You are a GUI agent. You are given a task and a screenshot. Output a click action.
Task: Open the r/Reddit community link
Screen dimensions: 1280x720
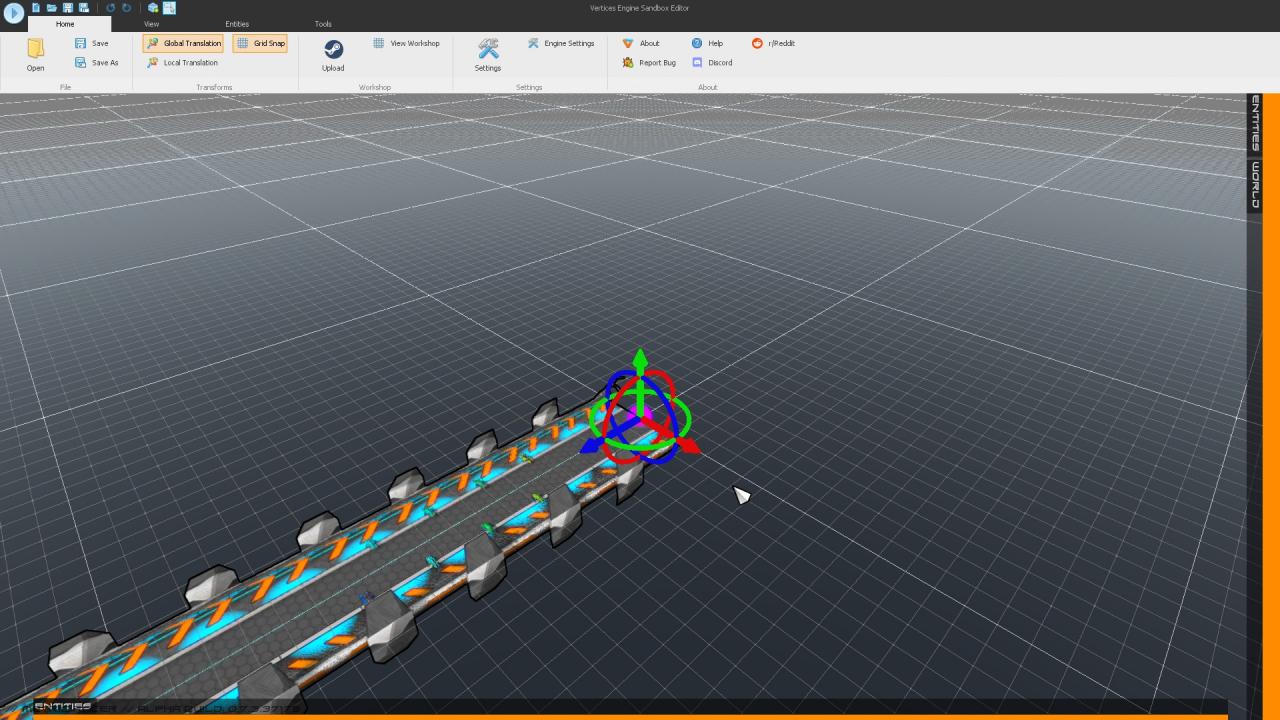coord(757,44)
